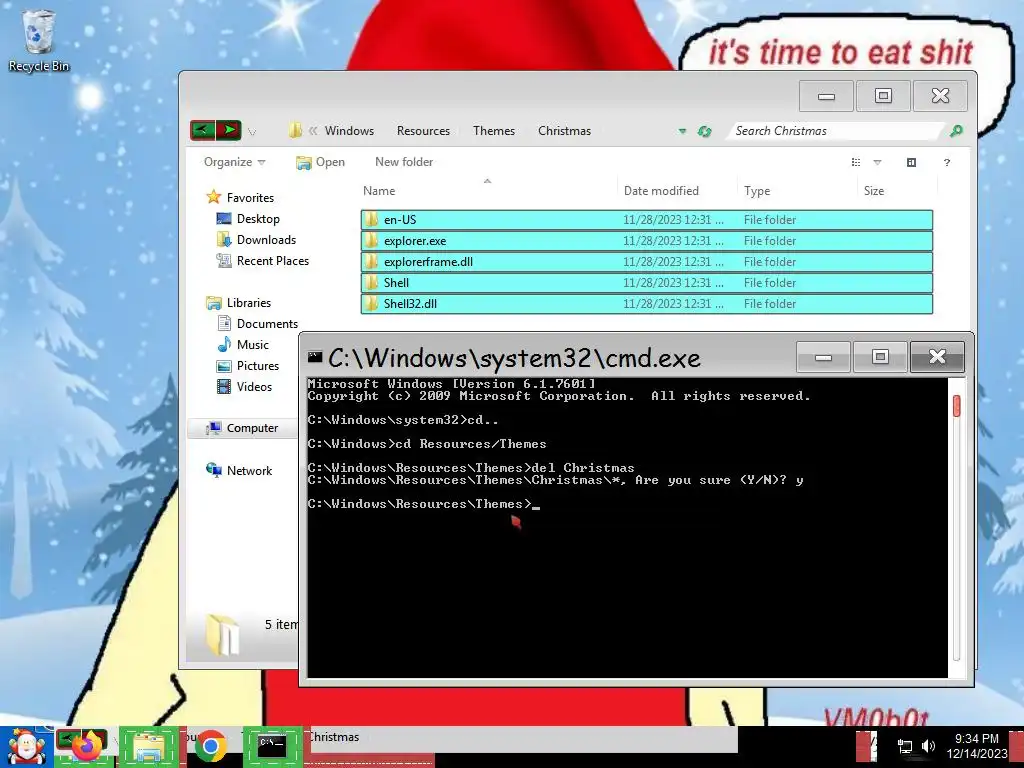Viewport: 1024px width, 768px height.
Task: Select the Themes breadcrumb segment
Action: pyautogui.click(x=494, y=131)
